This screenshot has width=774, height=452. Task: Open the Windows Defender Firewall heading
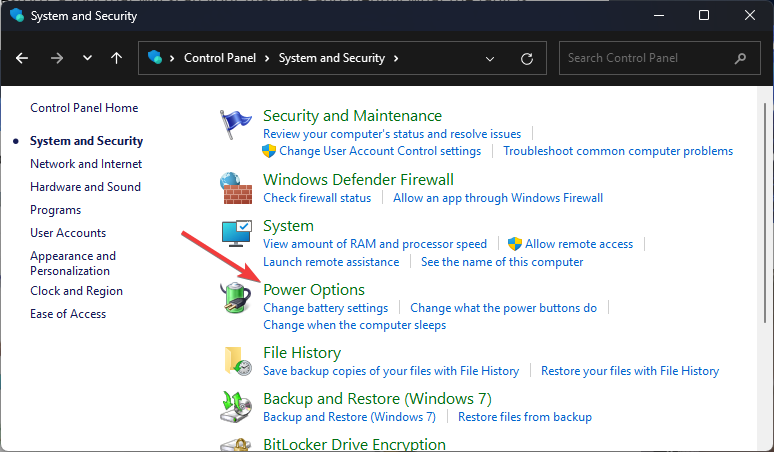coord(358,180)
